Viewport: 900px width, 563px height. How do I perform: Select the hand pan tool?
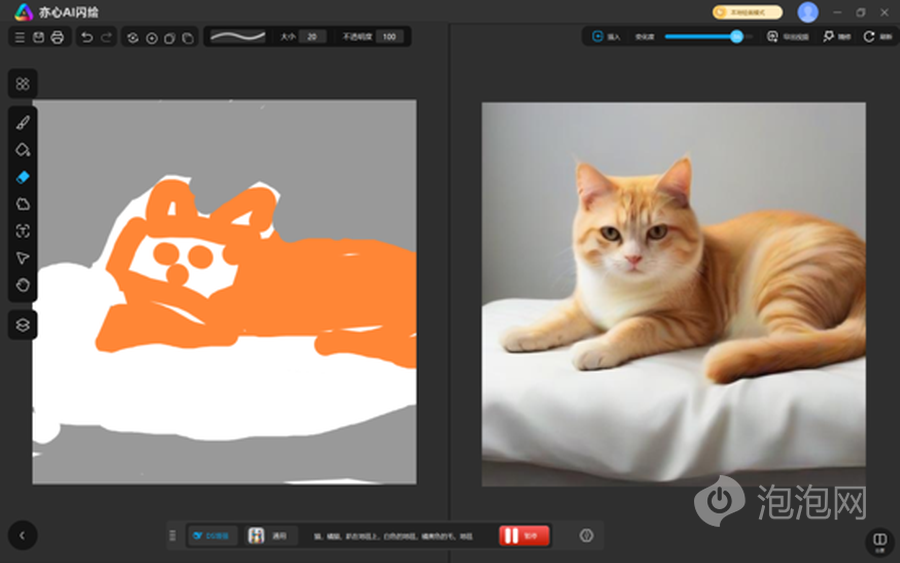tap(22, 285)
